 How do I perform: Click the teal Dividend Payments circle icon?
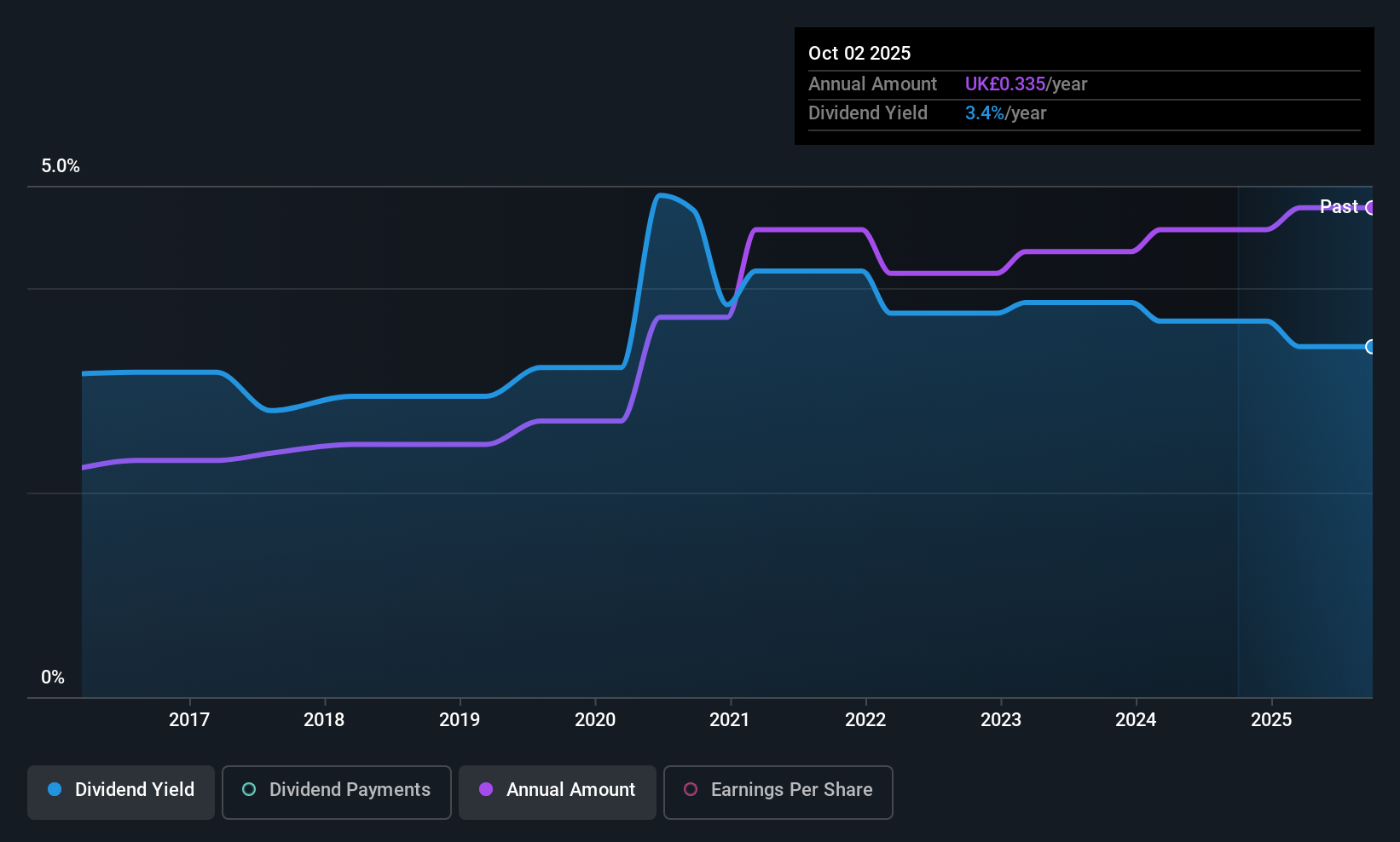coord(248,789)
